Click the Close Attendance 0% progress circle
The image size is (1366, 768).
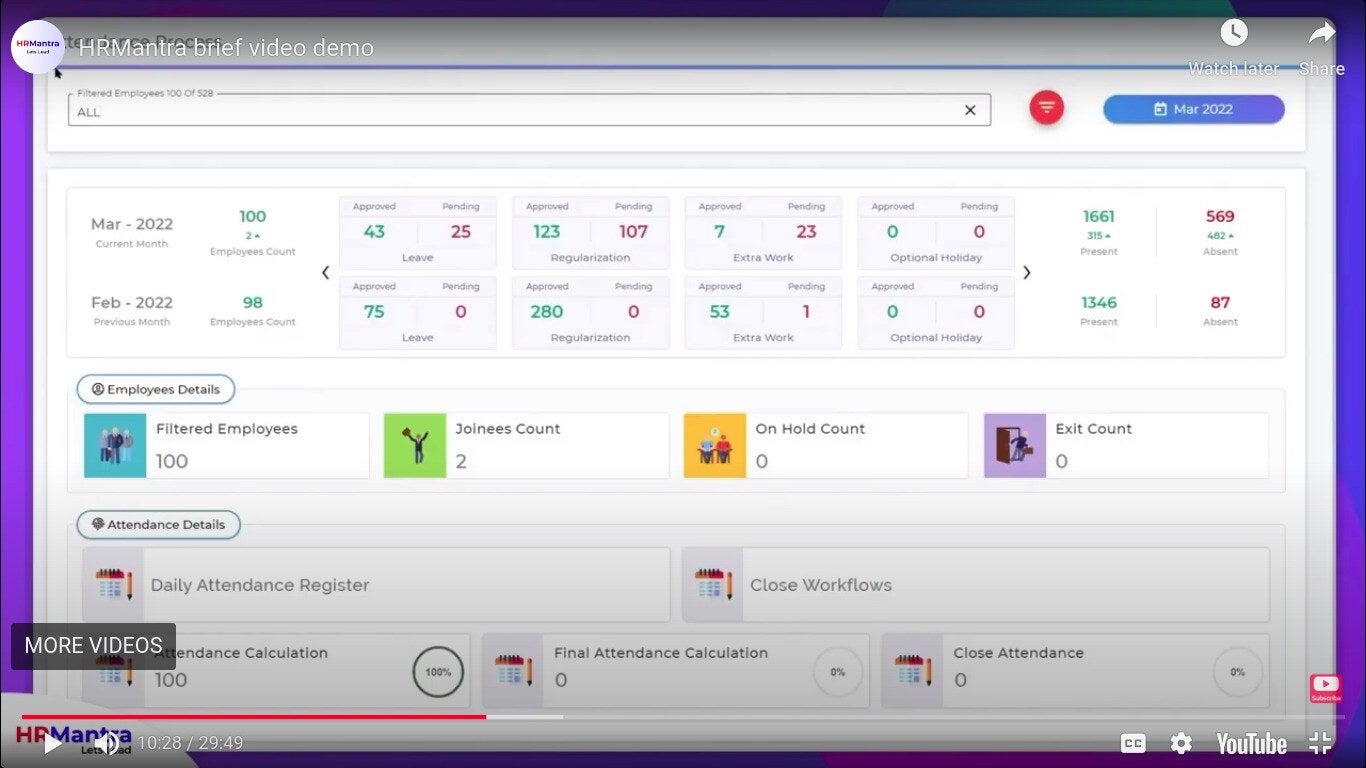tap(1238, 672)
